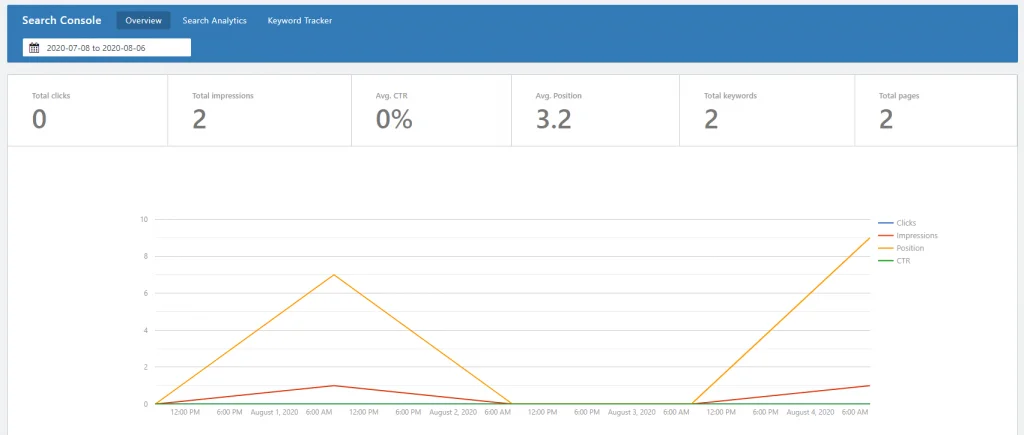The height and width of the screenshot is (435, 1024).
Task: Click the August 3, 2020 axis label
Action: pyautogui.click(x=632, y=413)
